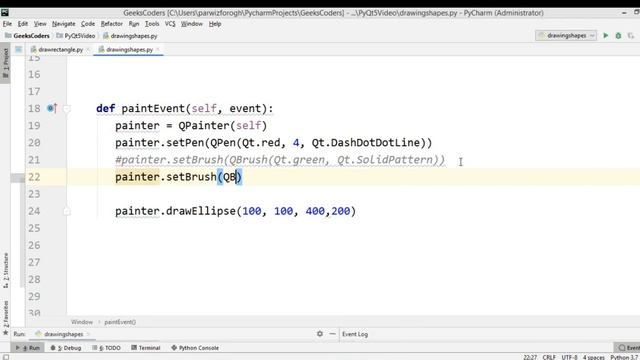Image resolution: width=640 pixels, height=360 pixels.
Task: Open the Run menu in the menu bar
Action: [x=134, y=24]
